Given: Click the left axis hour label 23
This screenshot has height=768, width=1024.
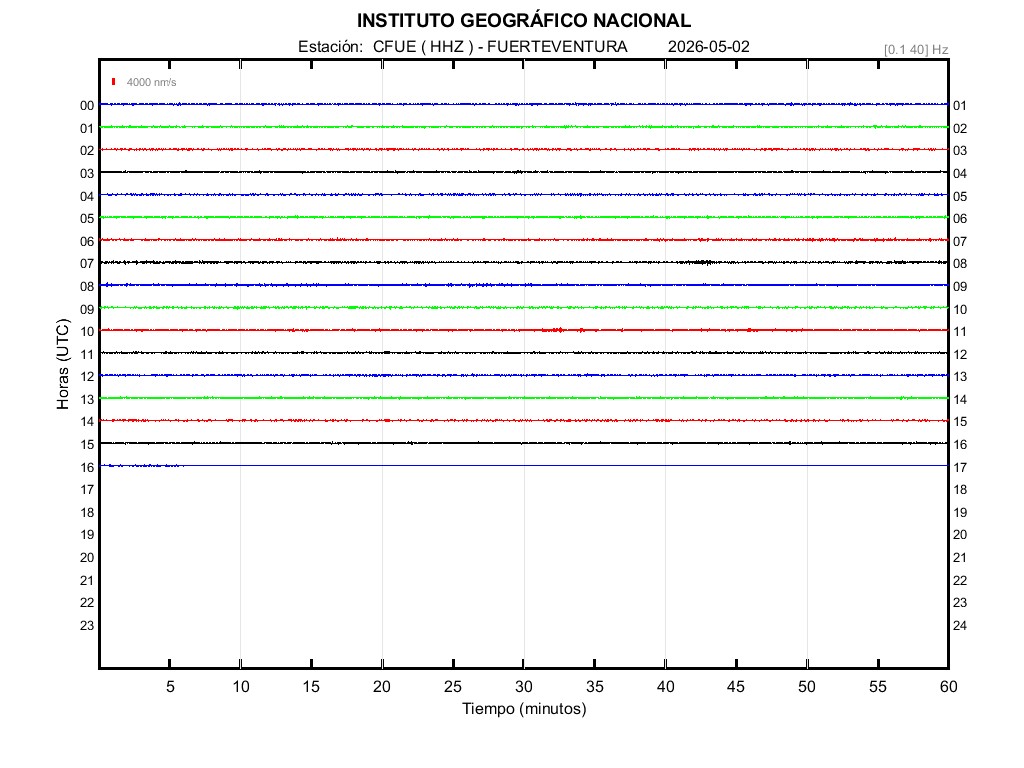Looking at the screenshot, I should (87, 626).
